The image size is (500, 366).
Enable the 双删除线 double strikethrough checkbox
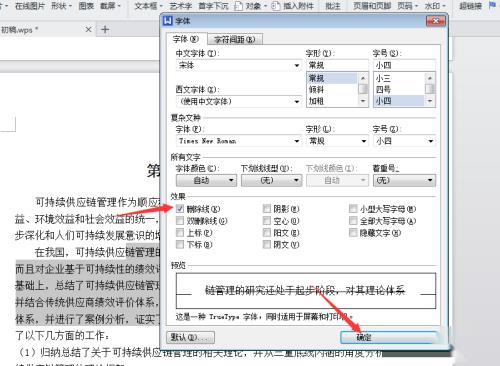[x=180, y=221]
